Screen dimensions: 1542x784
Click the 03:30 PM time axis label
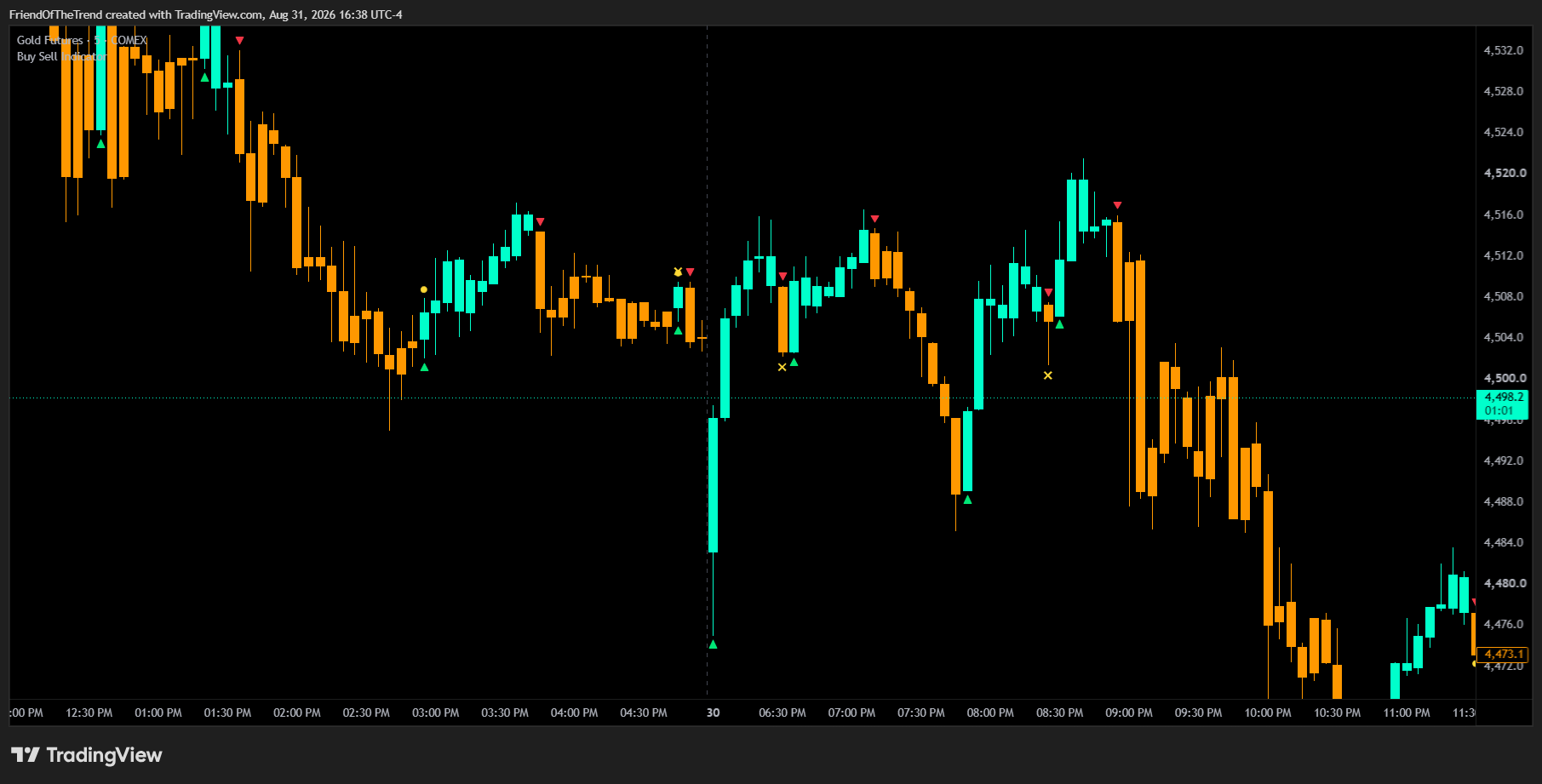[x=505, y=712]
